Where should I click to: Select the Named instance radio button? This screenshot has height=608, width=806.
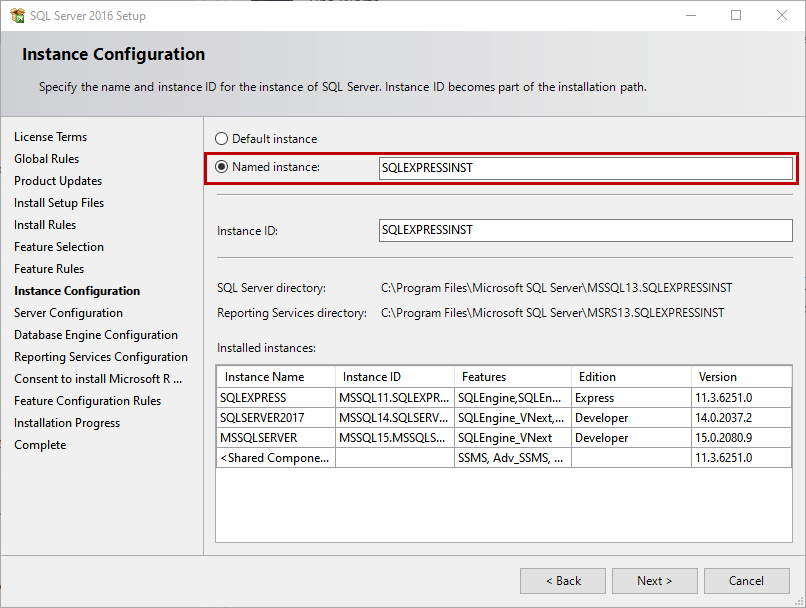click(x=222, y=167)
